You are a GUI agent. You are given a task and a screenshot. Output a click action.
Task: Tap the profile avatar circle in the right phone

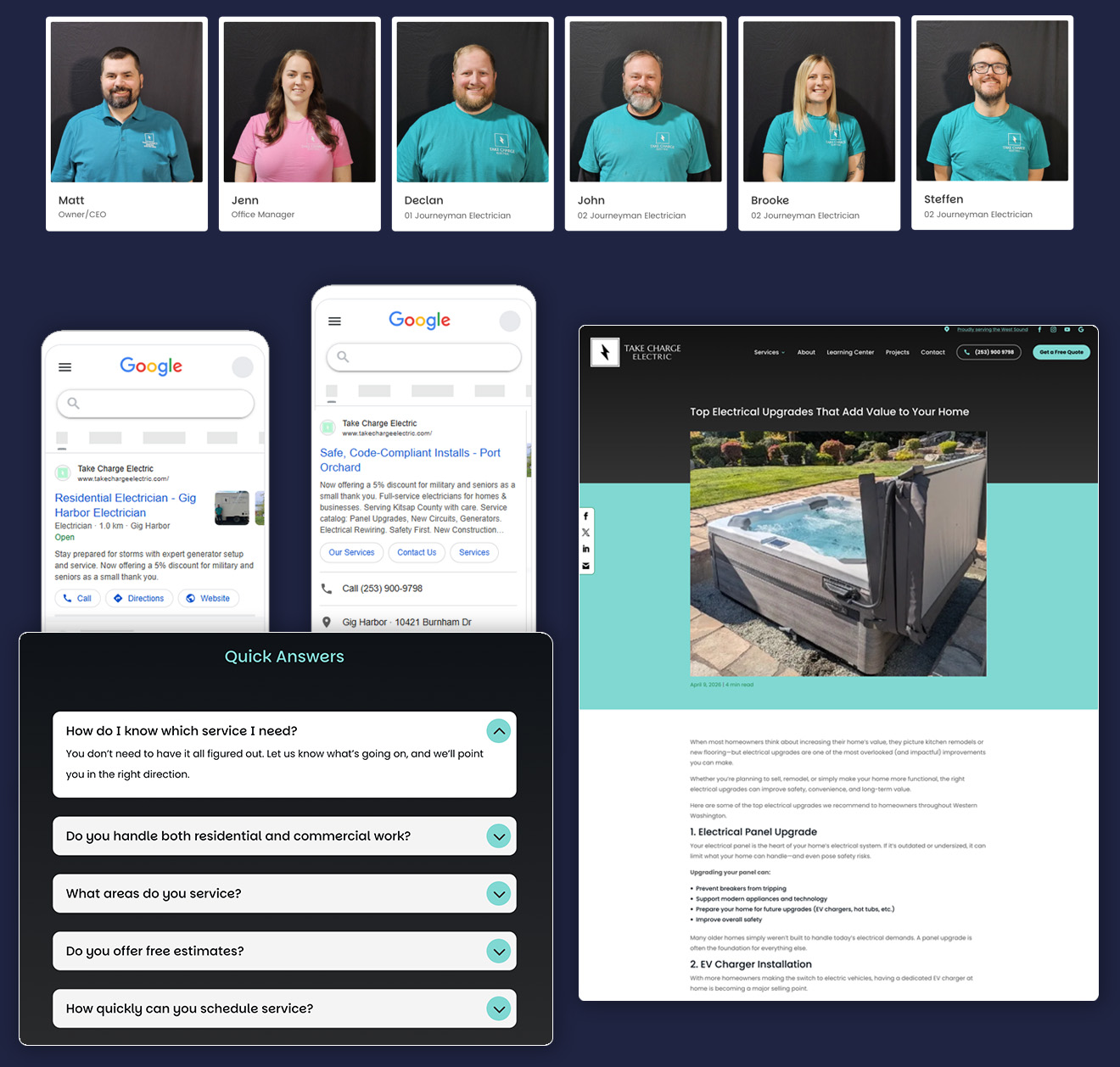tap(510, 321)
